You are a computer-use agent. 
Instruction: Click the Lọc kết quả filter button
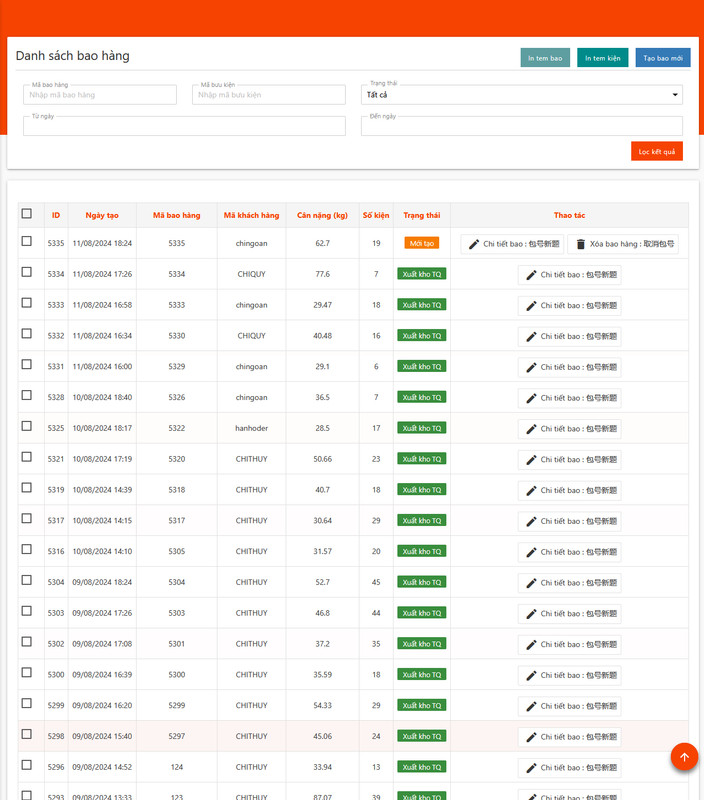[657, 151]
